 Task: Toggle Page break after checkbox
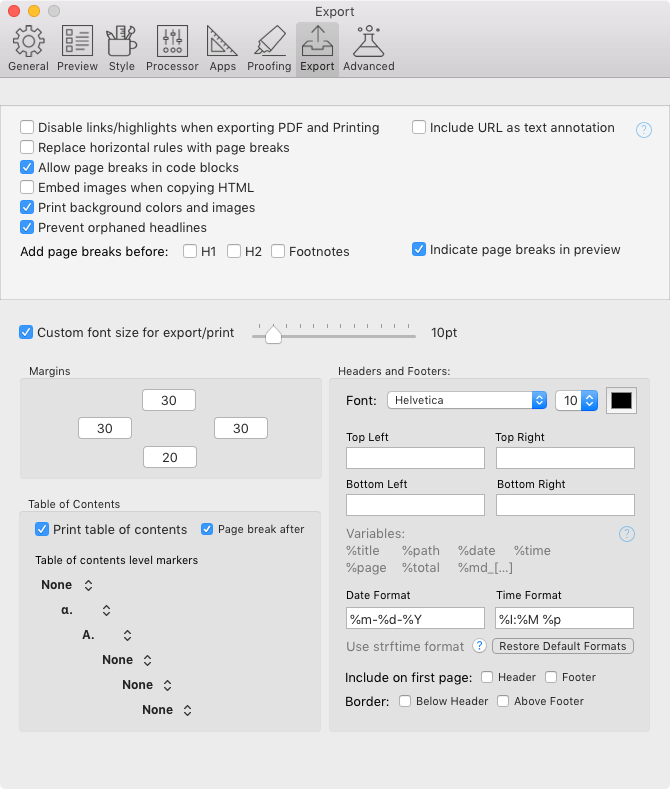(x=207, y=529)
